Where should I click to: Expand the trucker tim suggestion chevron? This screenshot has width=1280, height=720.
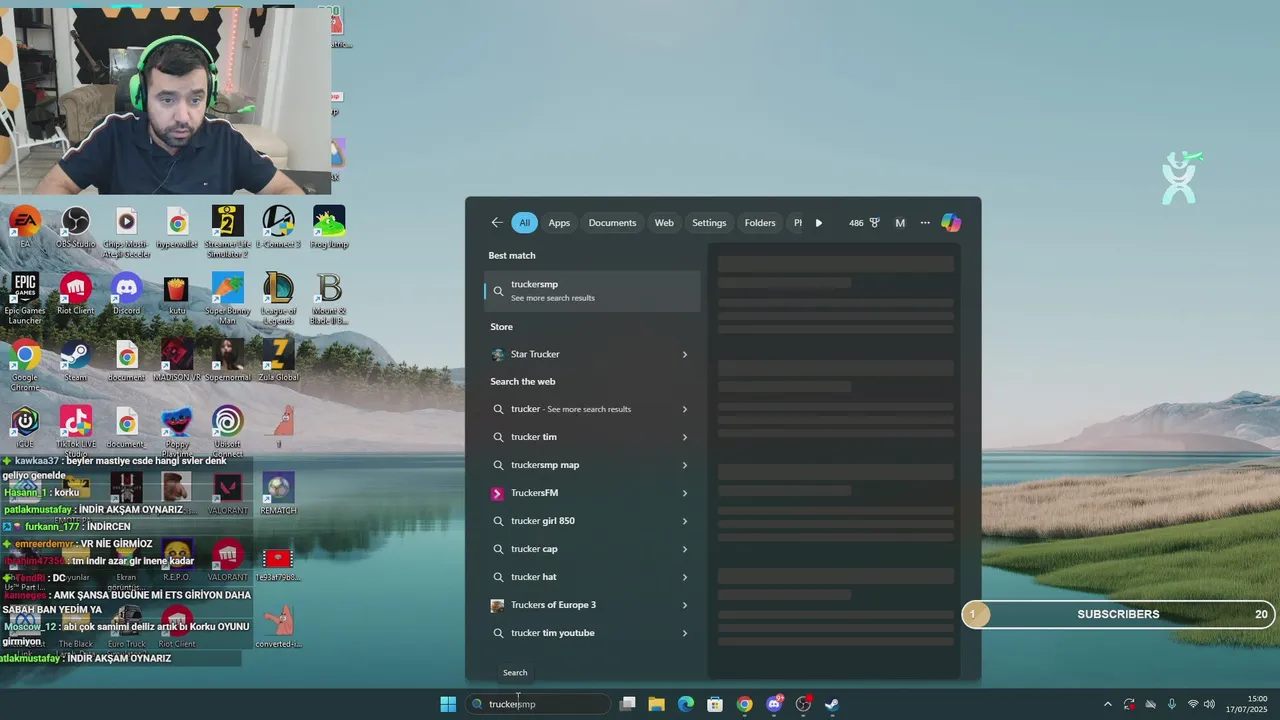pyautogui.click(x=685, y=437)
